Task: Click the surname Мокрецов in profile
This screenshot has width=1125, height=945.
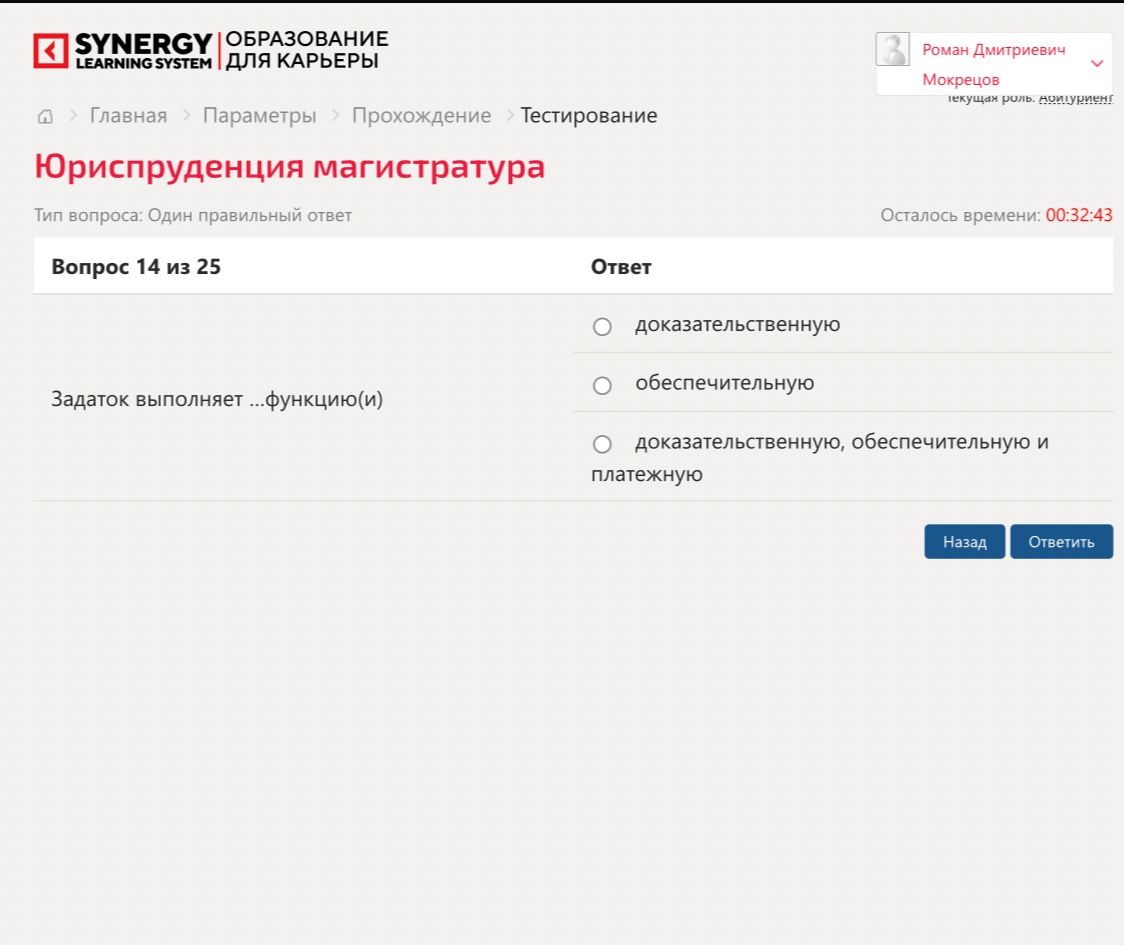Action: click(x=961, y=80)
